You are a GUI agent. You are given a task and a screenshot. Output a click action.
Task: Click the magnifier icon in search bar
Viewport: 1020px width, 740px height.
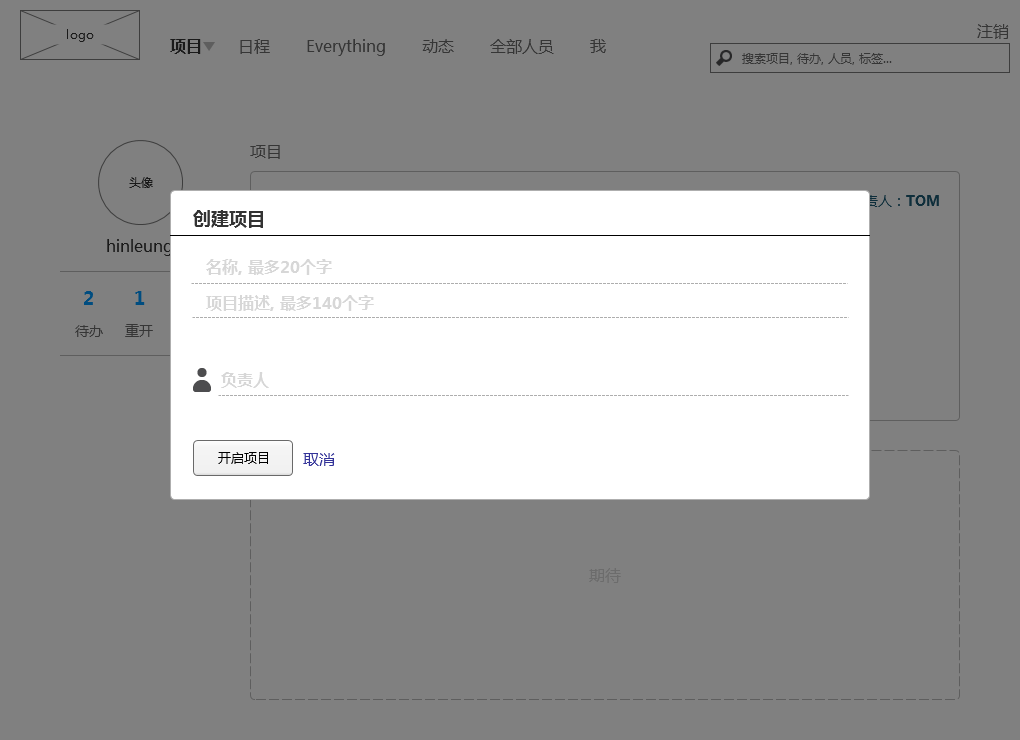click(725, 58)
